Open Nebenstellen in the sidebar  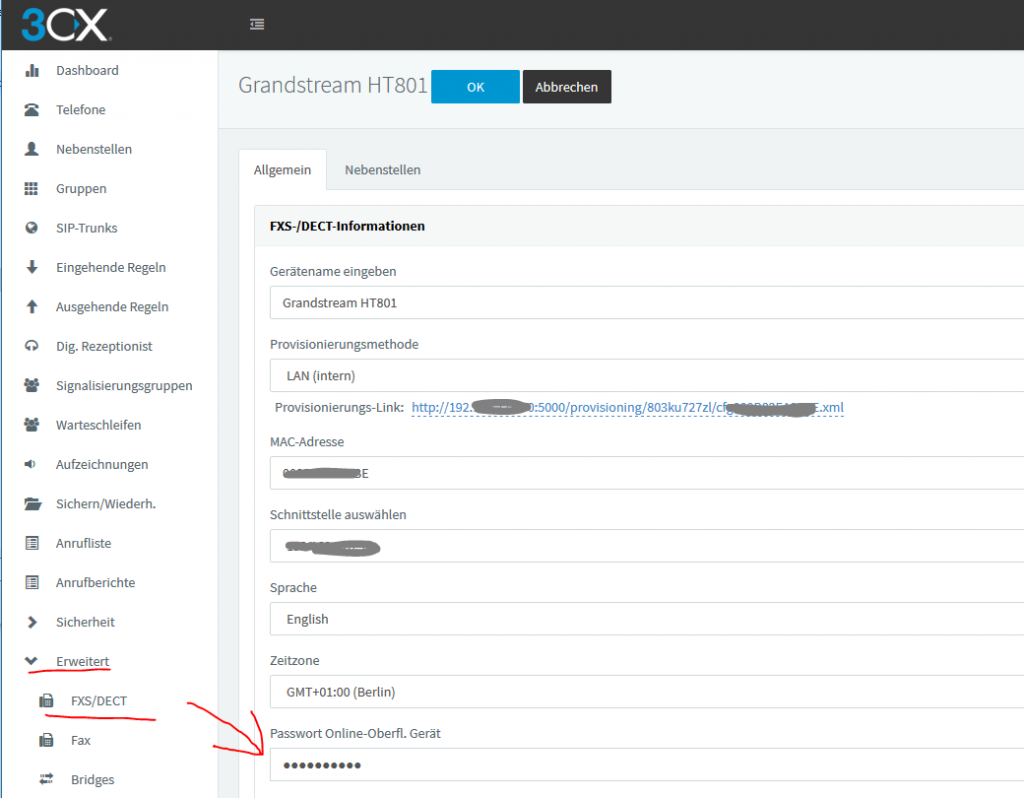[x=94, y=149]
